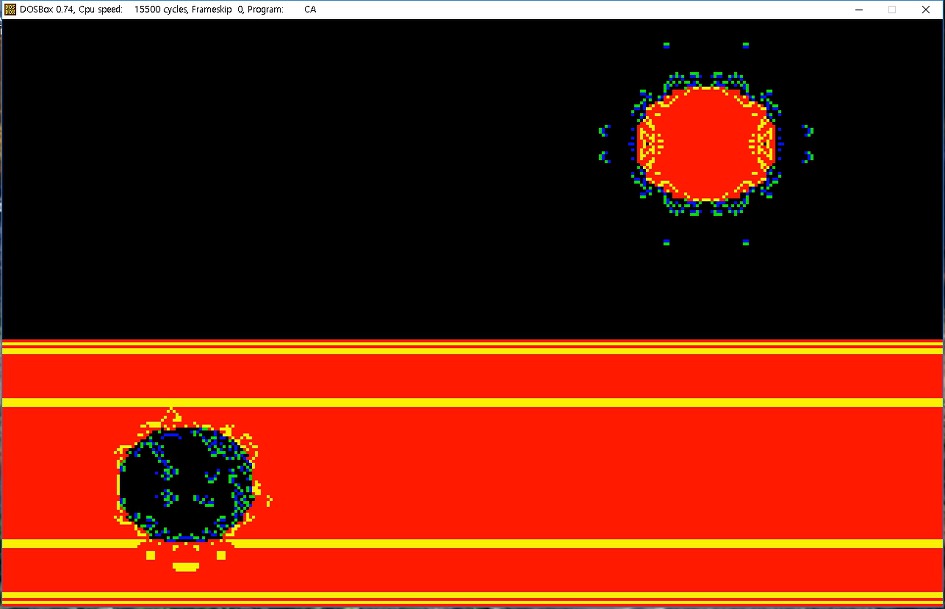Click the red circular blob in the black area
Viewport: 945px width, 609px height.
click(706, 144)
